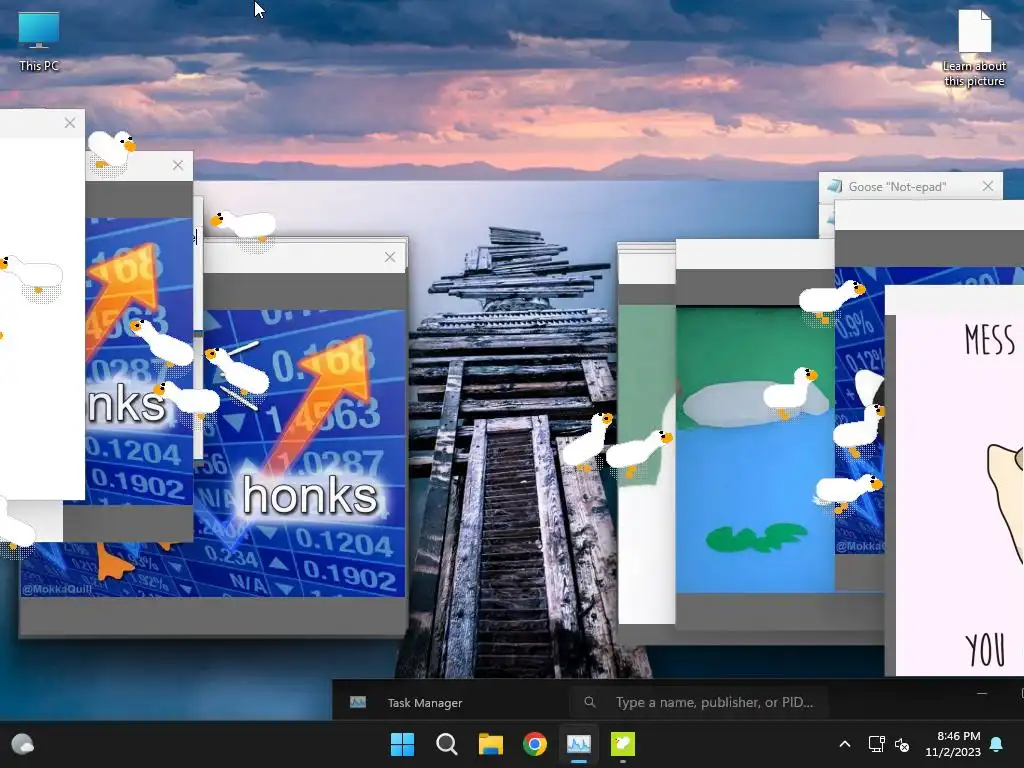Click the Task Manager title bar icon

click(358, 702)
